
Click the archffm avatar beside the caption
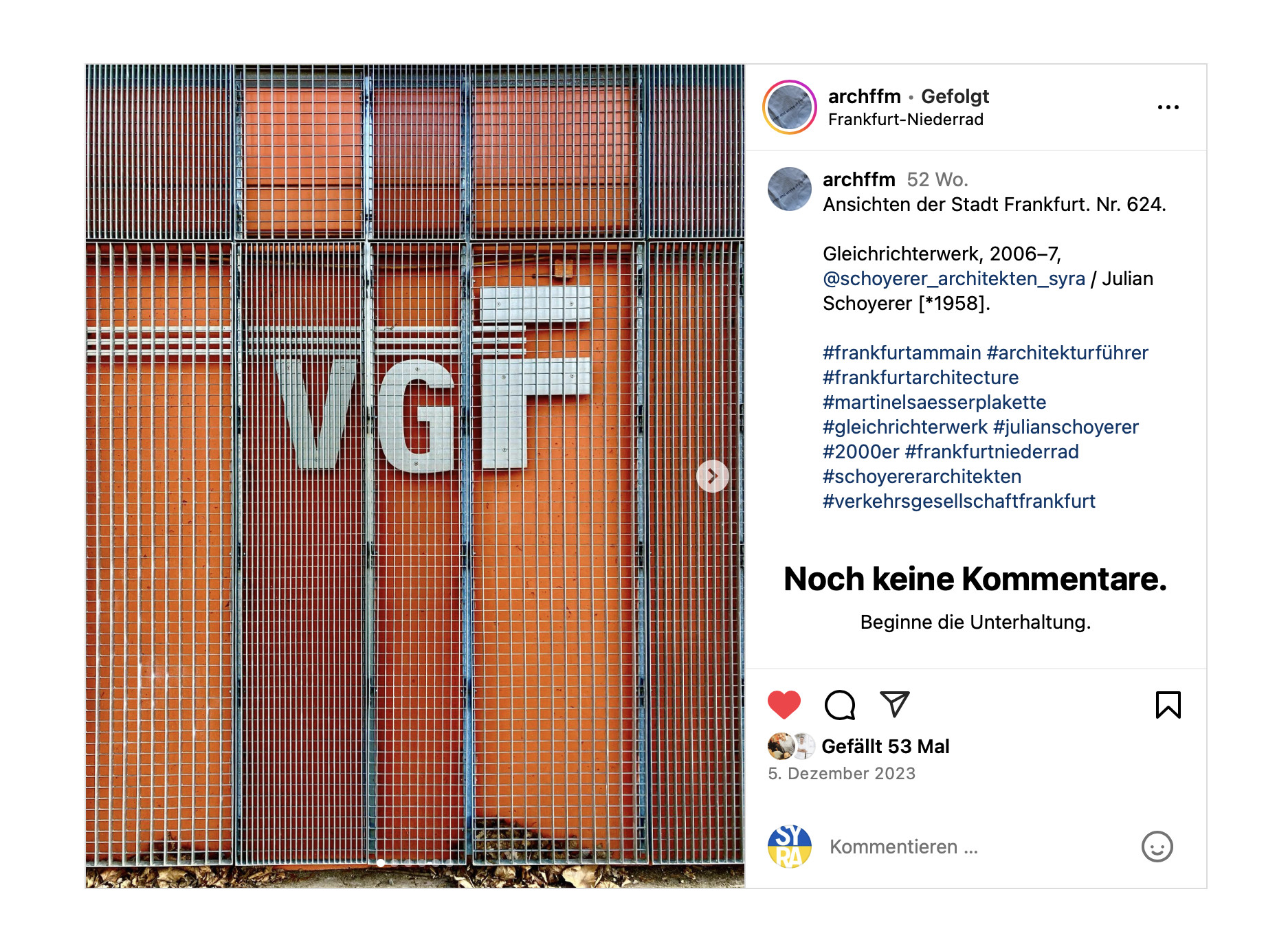tap(790, 189)
